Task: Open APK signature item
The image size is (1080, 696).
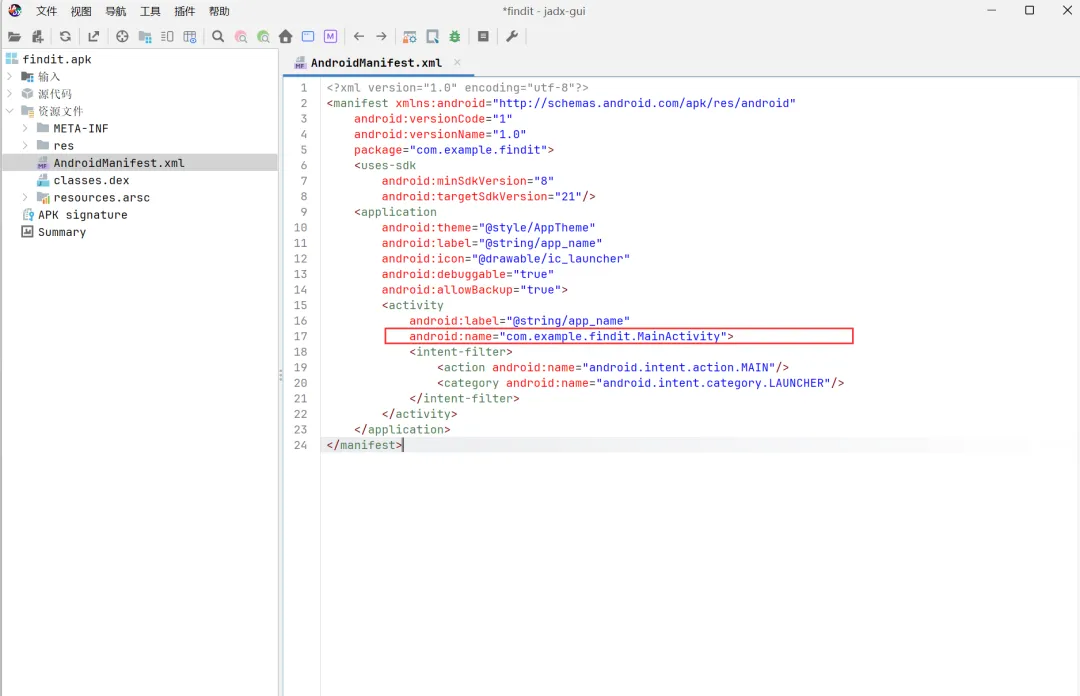Action: click(82, 214)
